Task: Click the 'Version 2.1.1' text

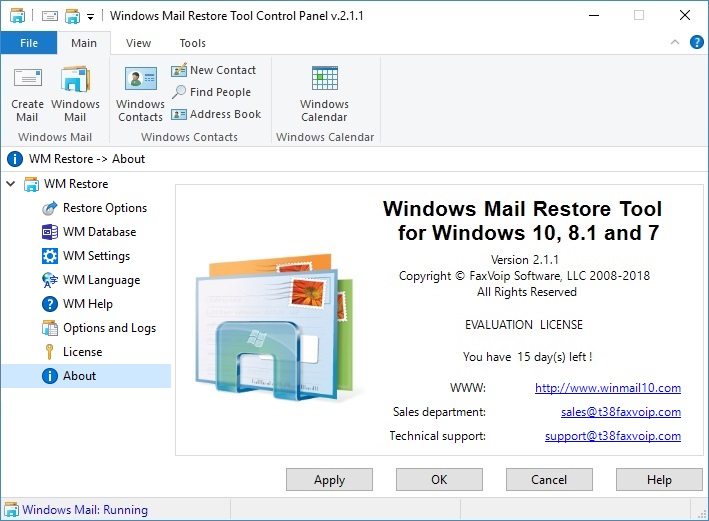Action: coord(525,260)
